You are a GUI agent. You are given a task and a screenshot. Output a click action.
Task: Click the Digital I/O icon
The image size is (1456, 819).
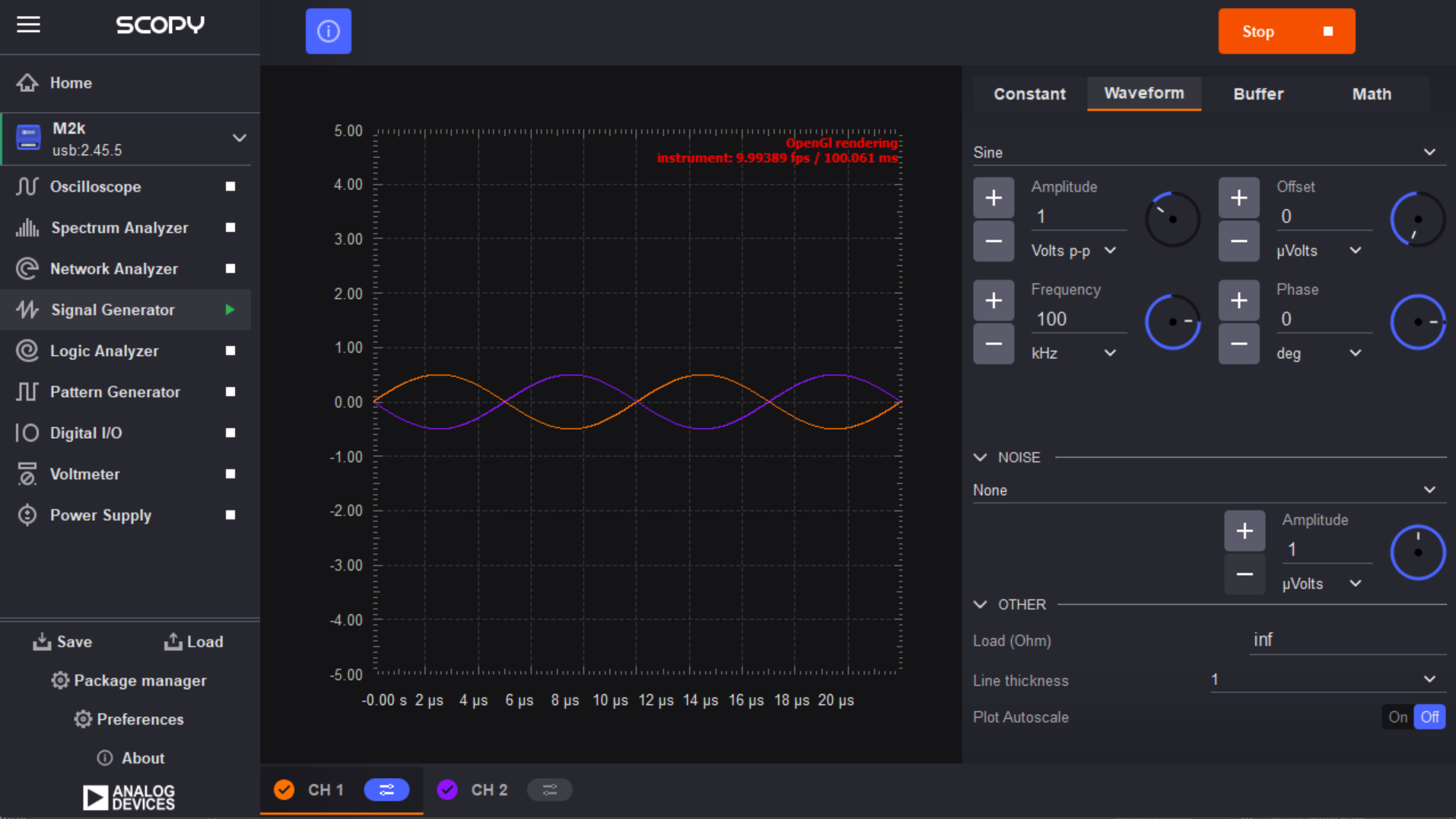pos(27,433)
